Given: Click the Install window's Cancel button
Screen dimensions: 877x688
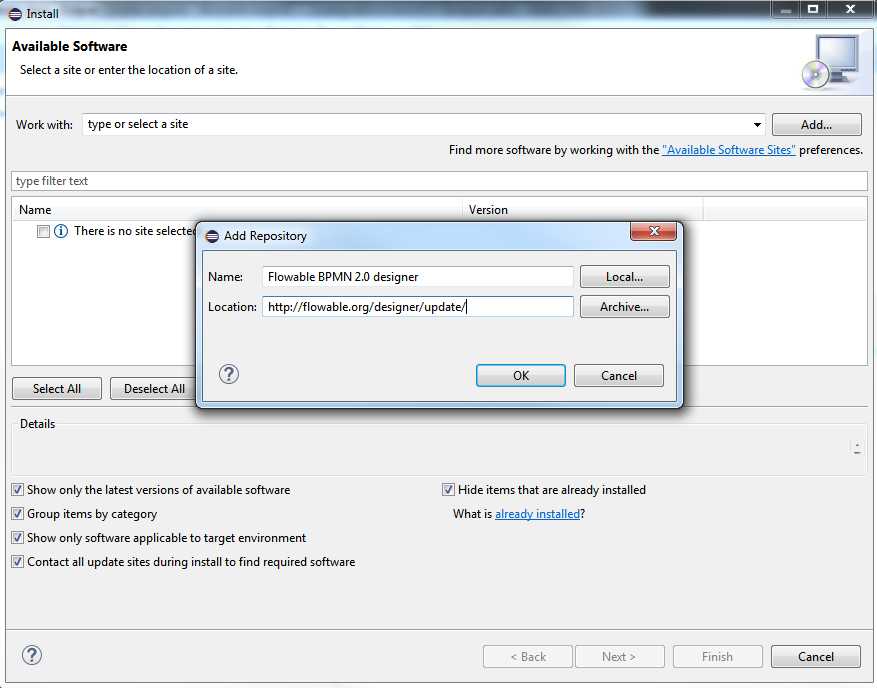Looking at the screenshot, I should [x=815, y=657].
